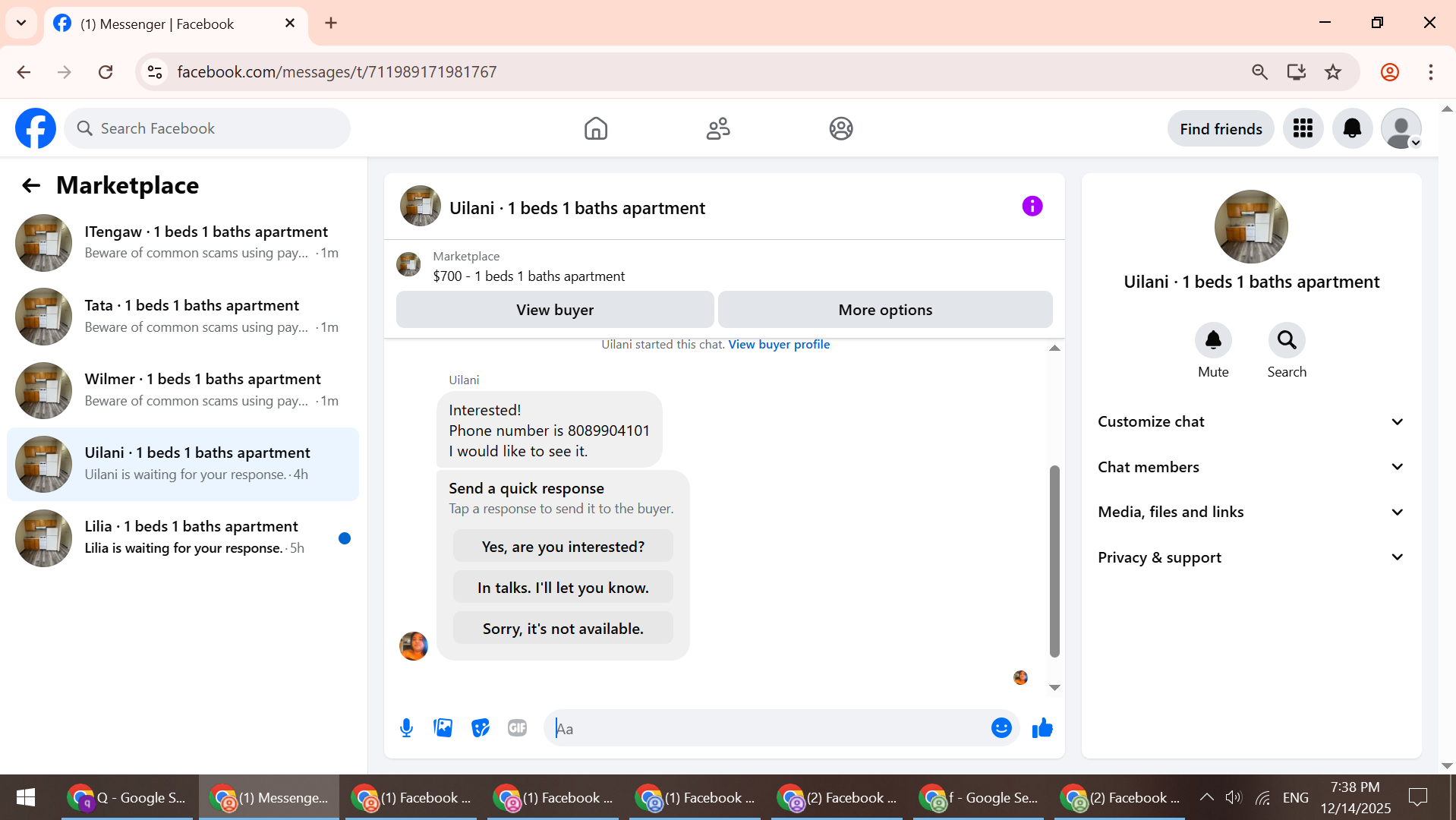
Task: Click the More options button
Action: [x=885, y=310]
